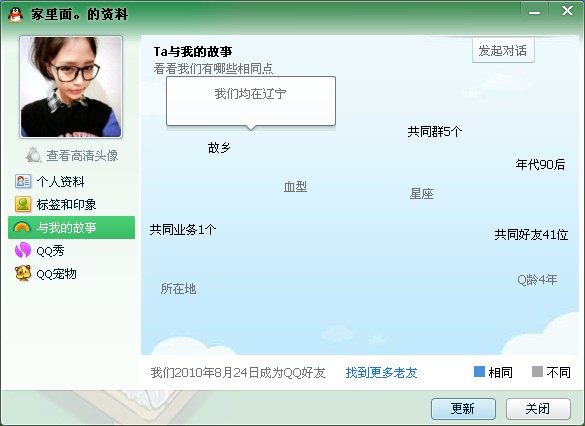
Task: Click the gray 不同 legend swatch
Action: coord(537,372)
